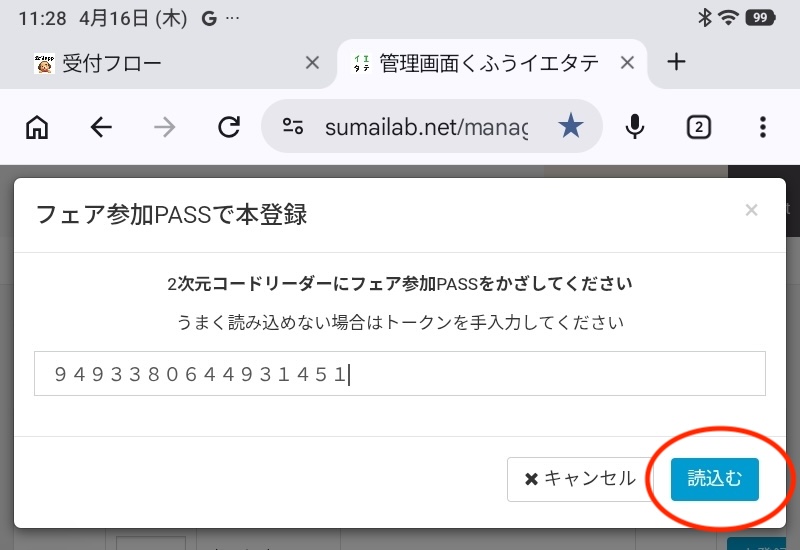Select the 管理画面くふうイエタテ tab

[480, 63]
